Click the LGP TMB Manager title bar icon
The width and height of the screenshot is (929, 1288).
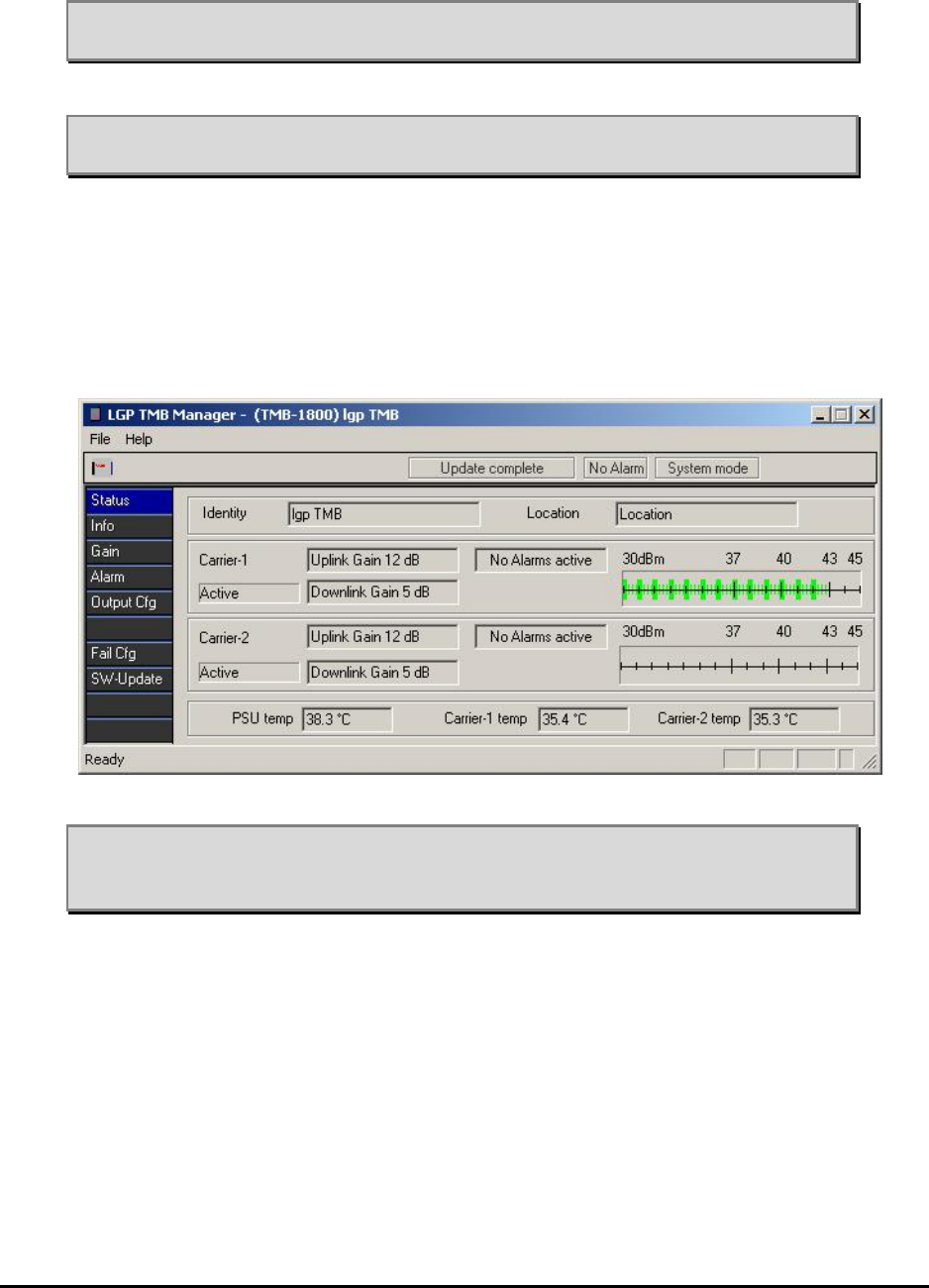95,415
